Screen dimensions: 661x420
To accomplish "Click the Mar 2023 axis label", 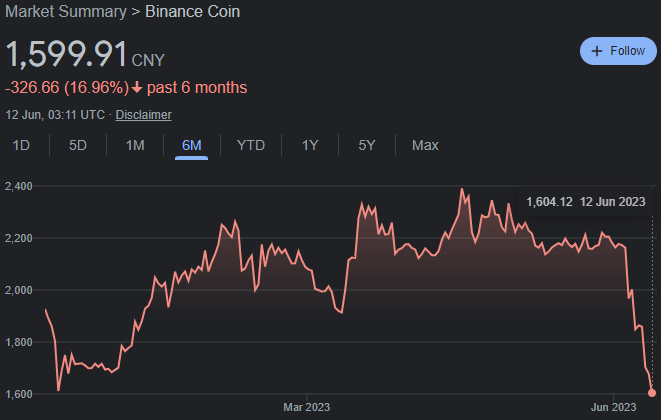I will click(306, 407).
